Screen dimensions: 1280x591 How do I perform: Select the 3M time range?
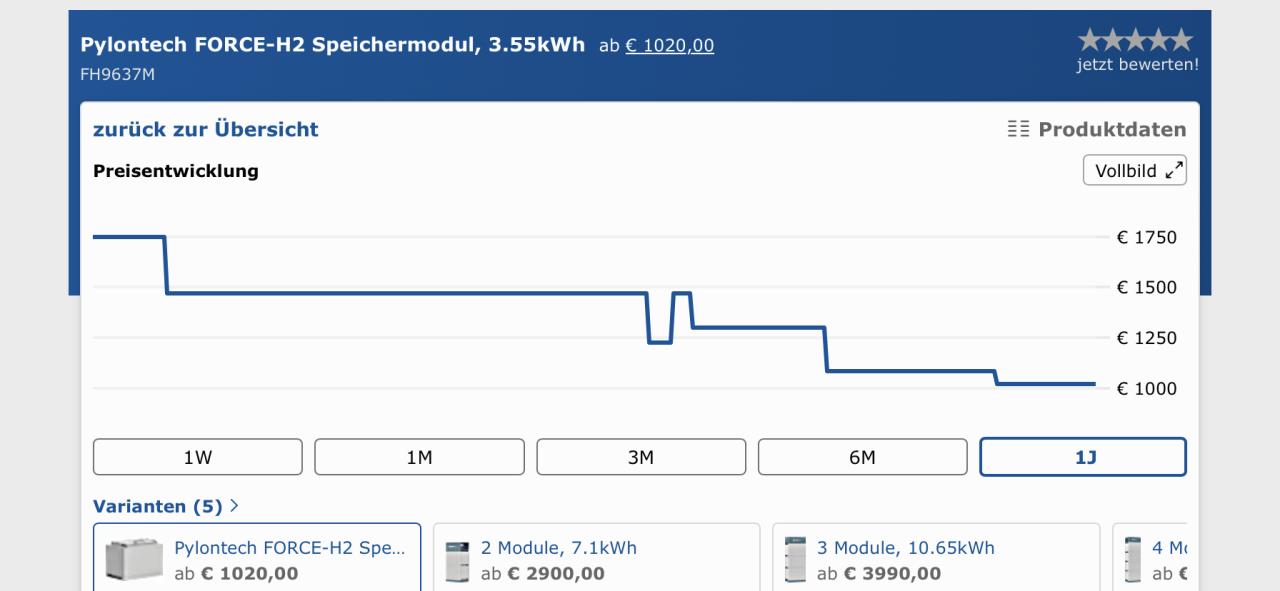[x=641, y=457]
